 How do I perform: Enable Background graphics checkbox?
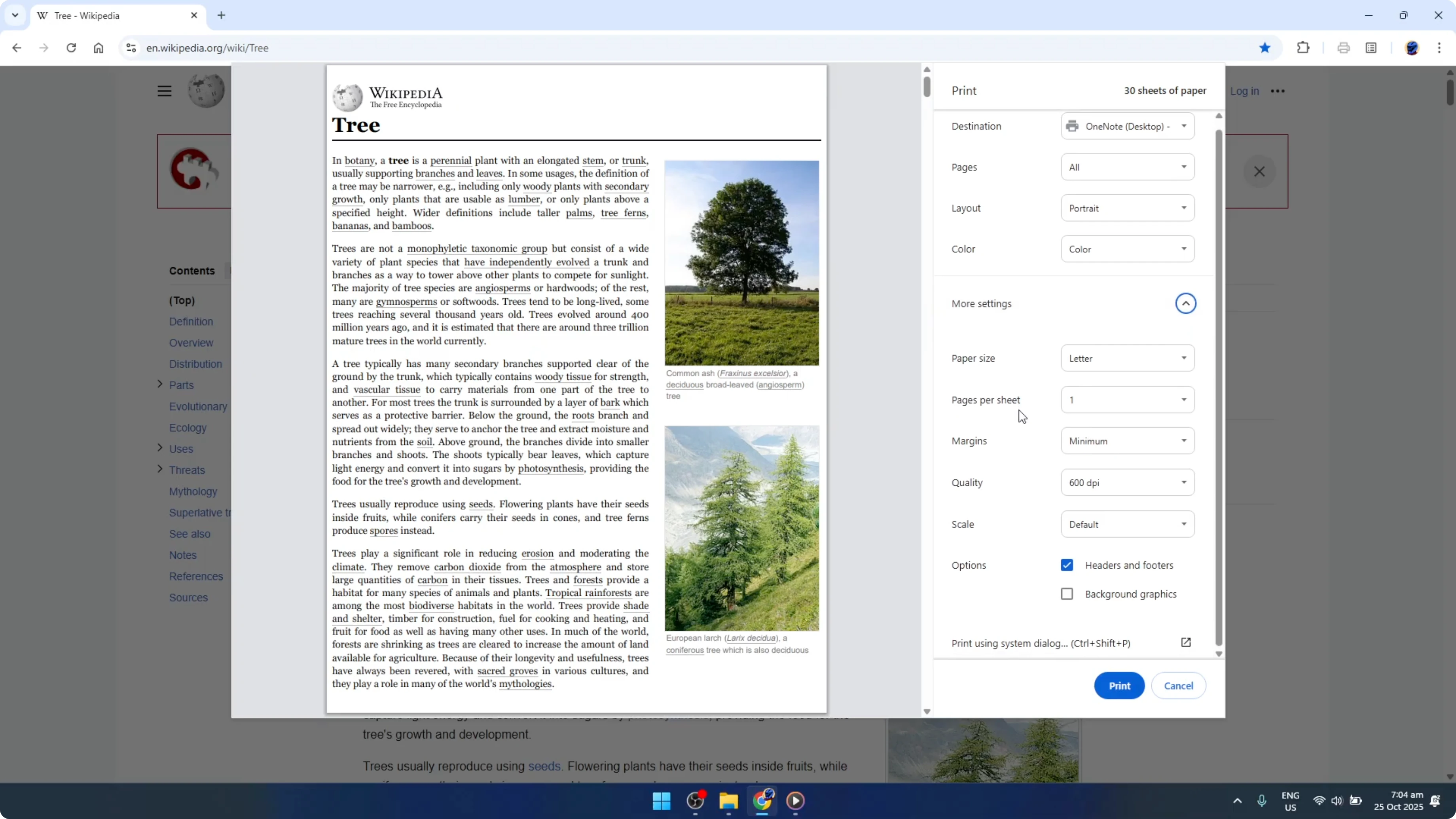[x=1067, y=594]
